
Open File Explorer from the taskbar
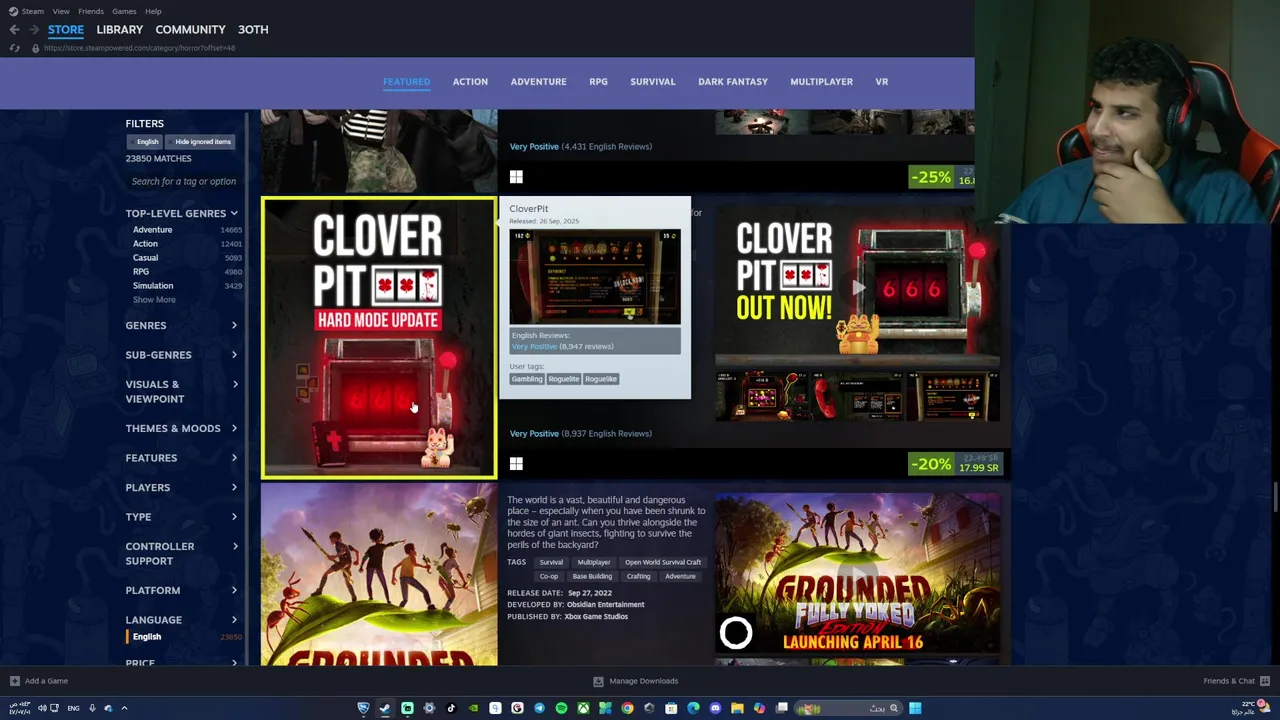click(737, 708)
